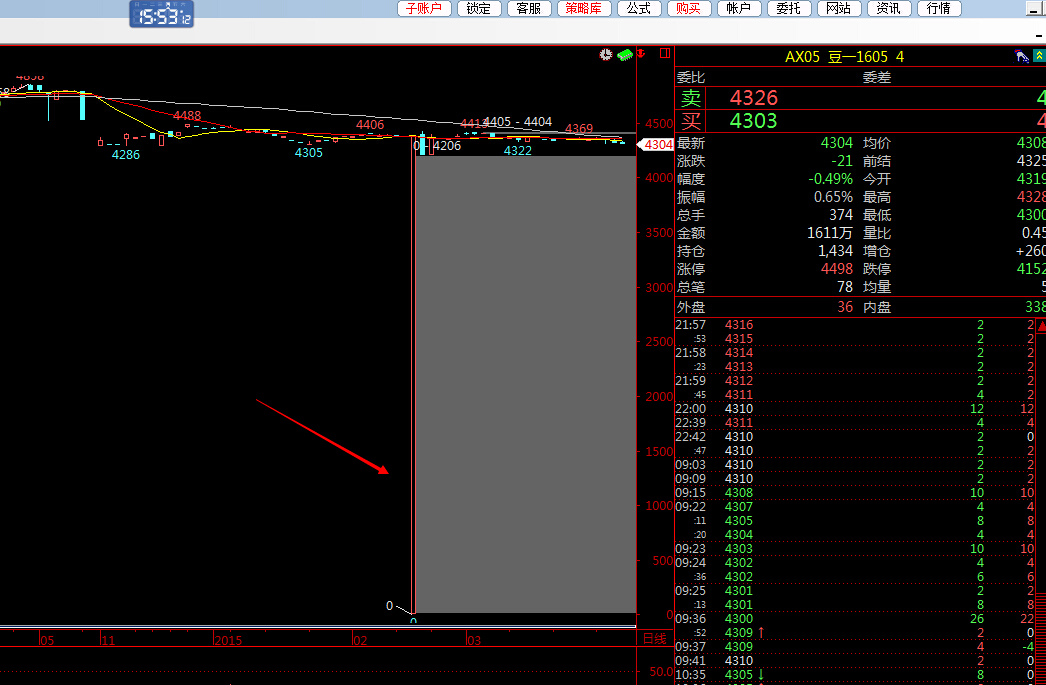Viewport: 1046px width, 685px height.
Task: Open the 资讯 menu item
Action: click(889, 8)
